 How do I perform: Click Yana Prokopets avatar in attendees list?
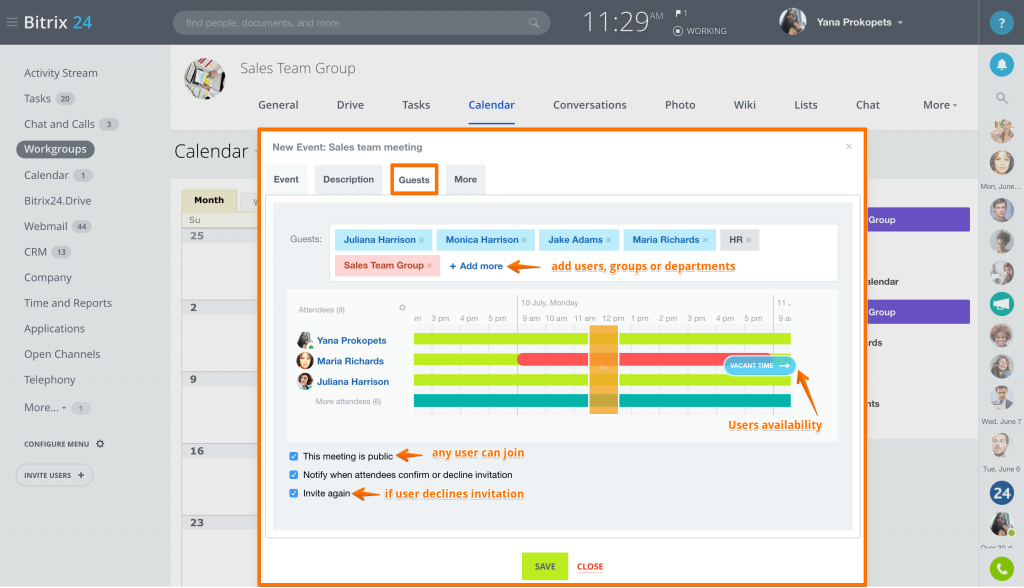coord(304,340)
